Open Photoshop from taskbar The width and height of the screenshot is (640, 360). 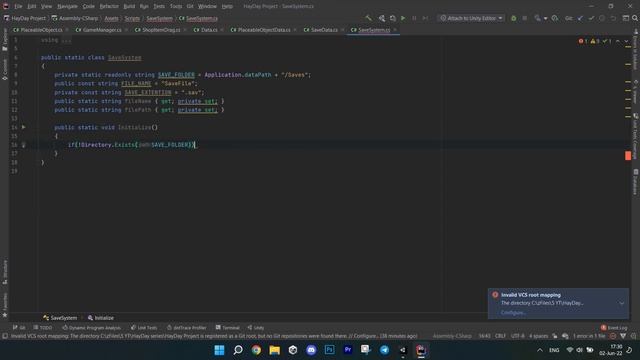(x=329, y=350)
